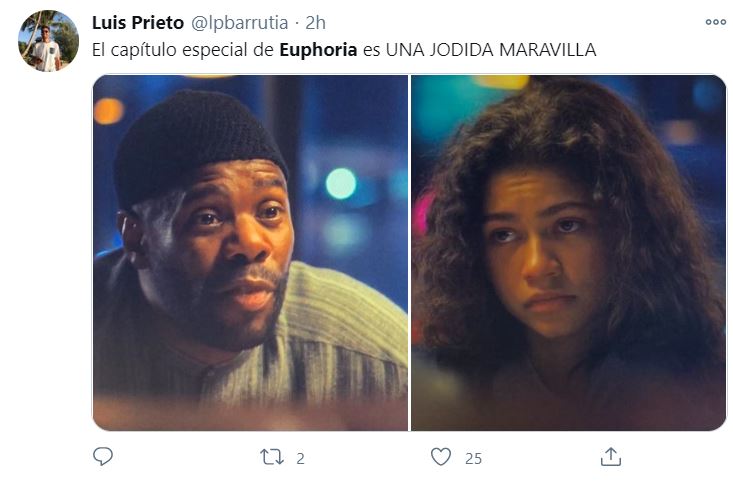
Task: Select the bold Euphoria keyword in the tweet
Action: point(318,50)
